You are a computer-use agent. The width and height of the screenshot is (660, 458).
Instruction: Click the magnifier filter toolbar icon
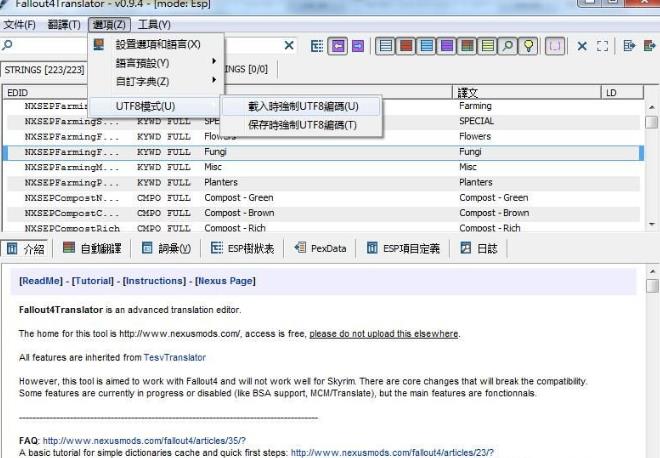[508, 46]
